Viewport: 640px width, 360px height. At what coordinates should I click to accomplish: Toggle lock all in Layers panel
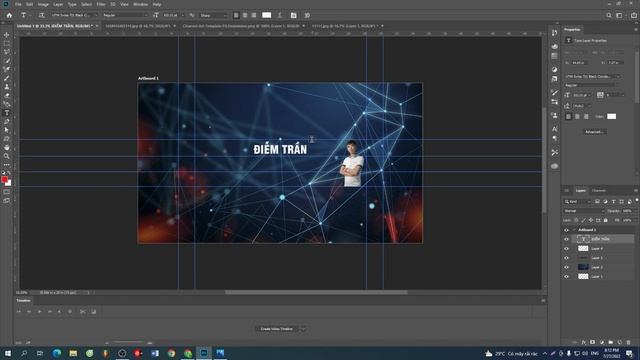tap(606, 220)
